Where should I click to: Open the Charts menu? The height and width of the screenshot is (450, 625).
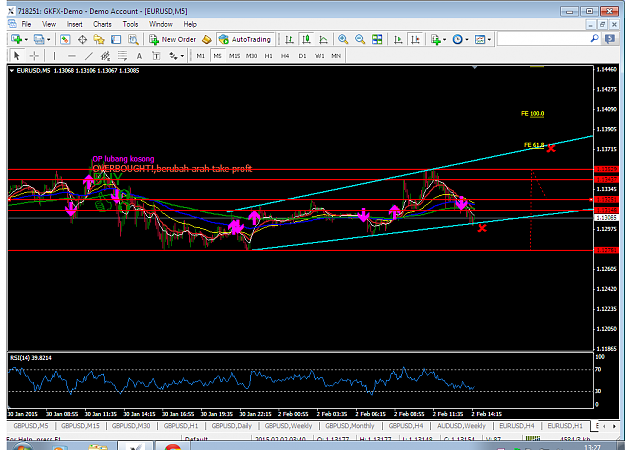point(102,24)
